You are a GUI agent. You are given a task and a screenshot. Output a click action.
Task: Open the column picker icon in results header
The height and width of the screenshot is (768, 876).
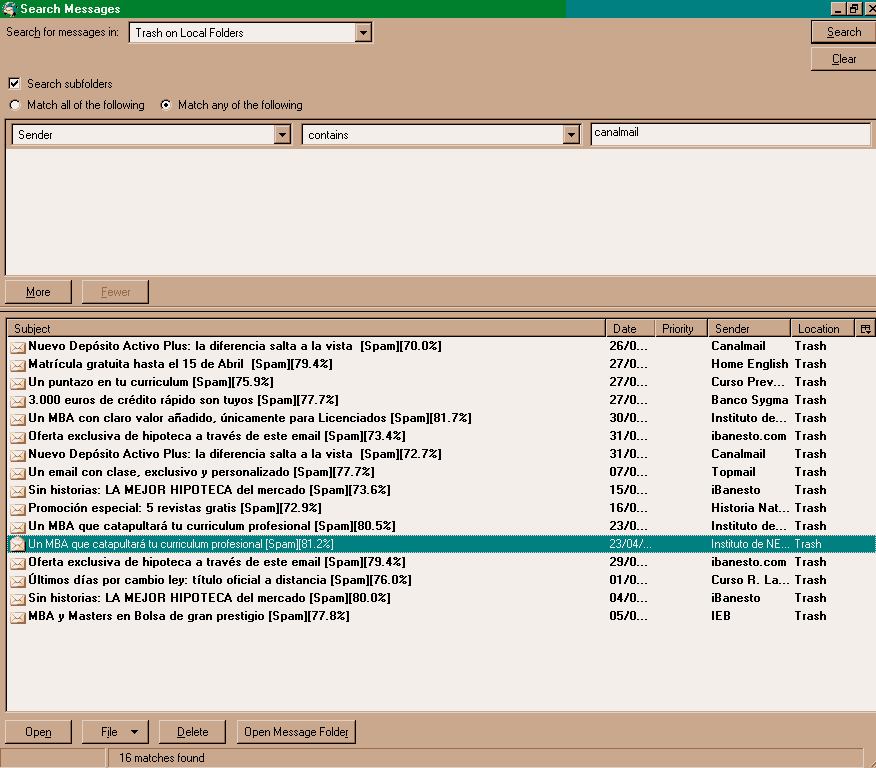pyautogui.click(x=865, y=328)
